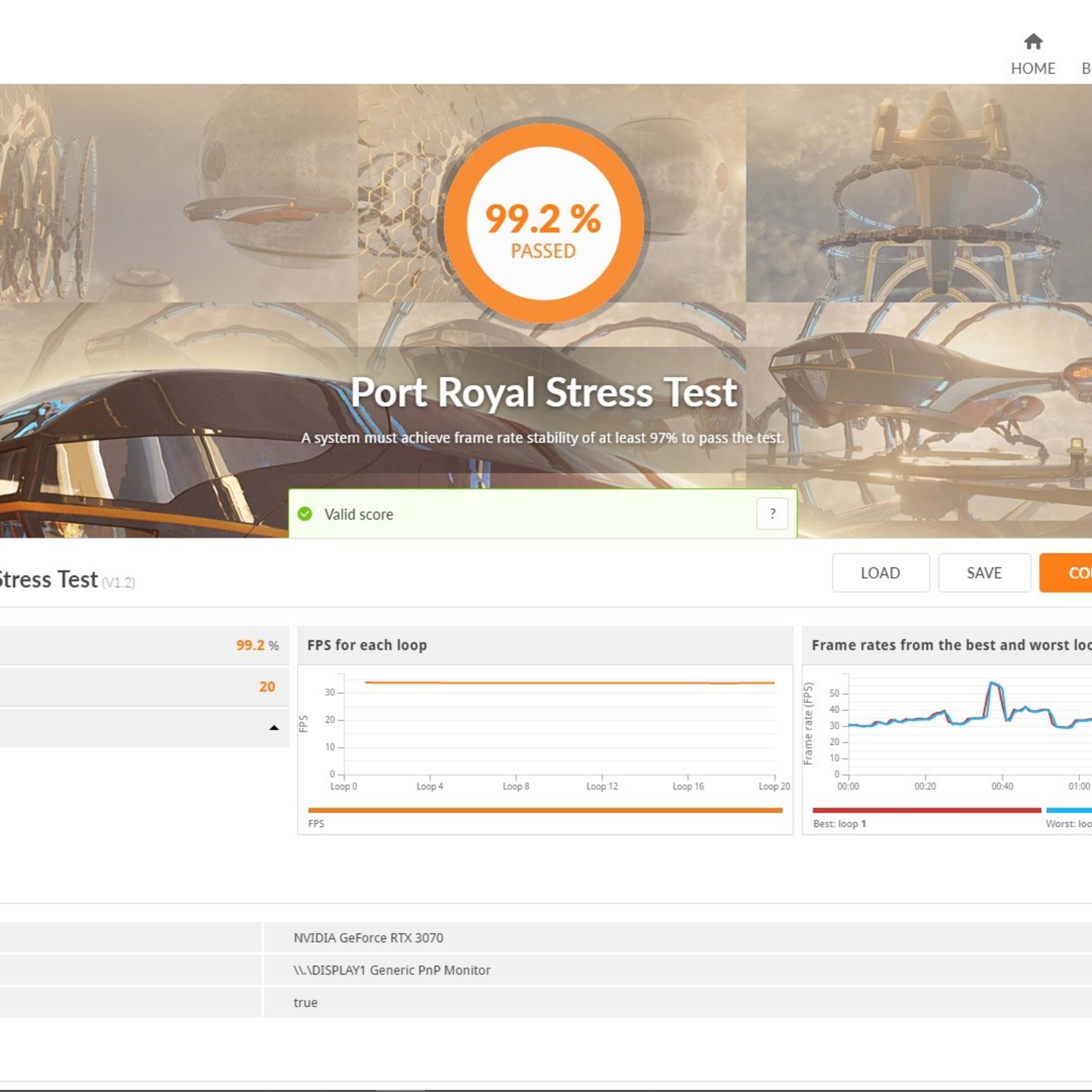Click the '00:20' time axis label
This screenshot has height=1092, width=1092.
click(925, 786)
